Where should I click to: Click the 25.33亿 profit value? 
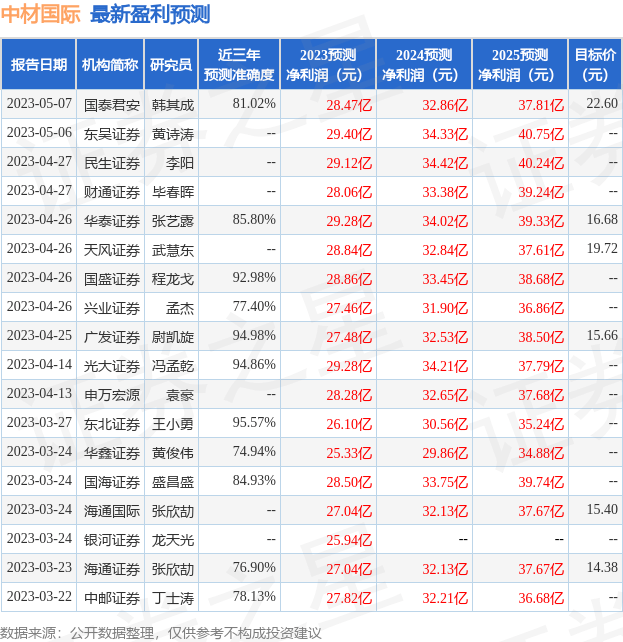(x=349, y=454)
